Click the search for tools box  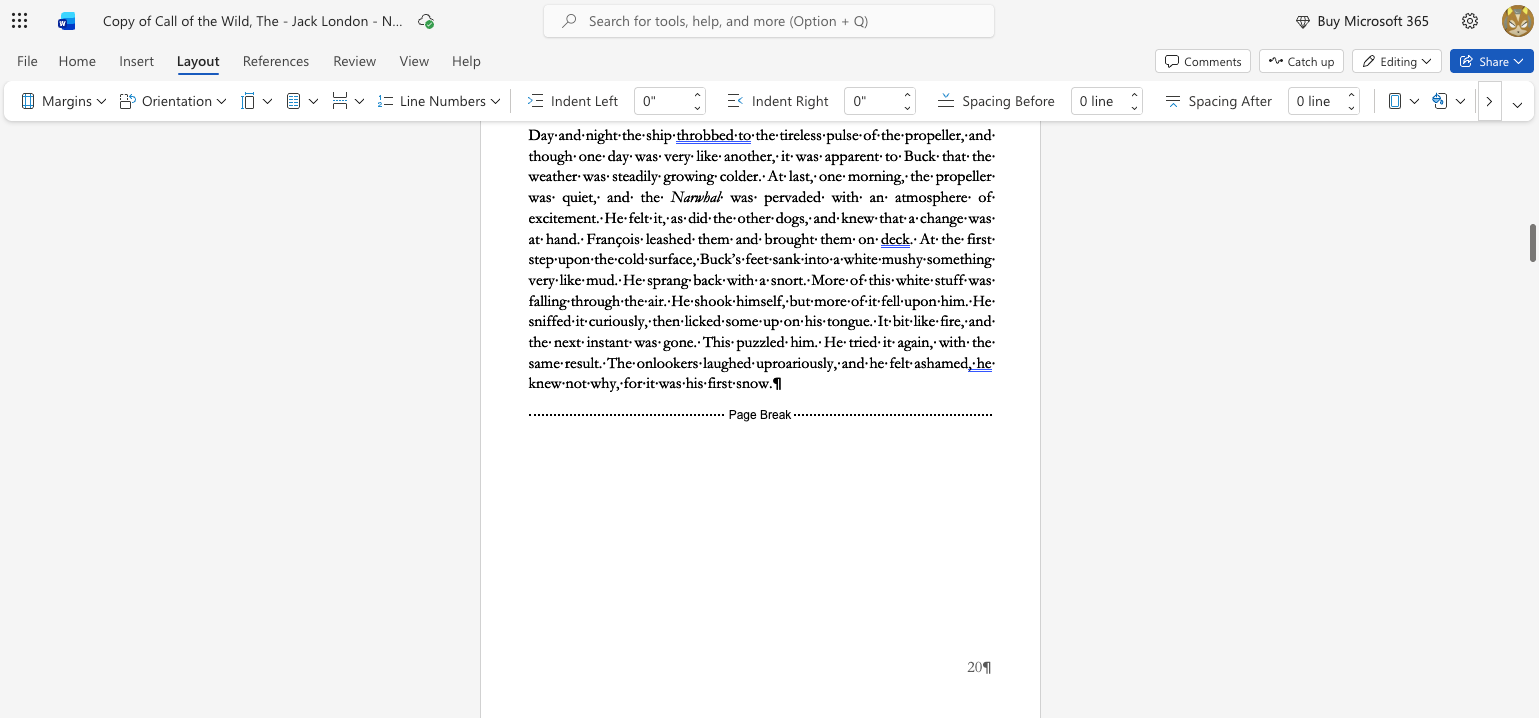coord(769,21)
